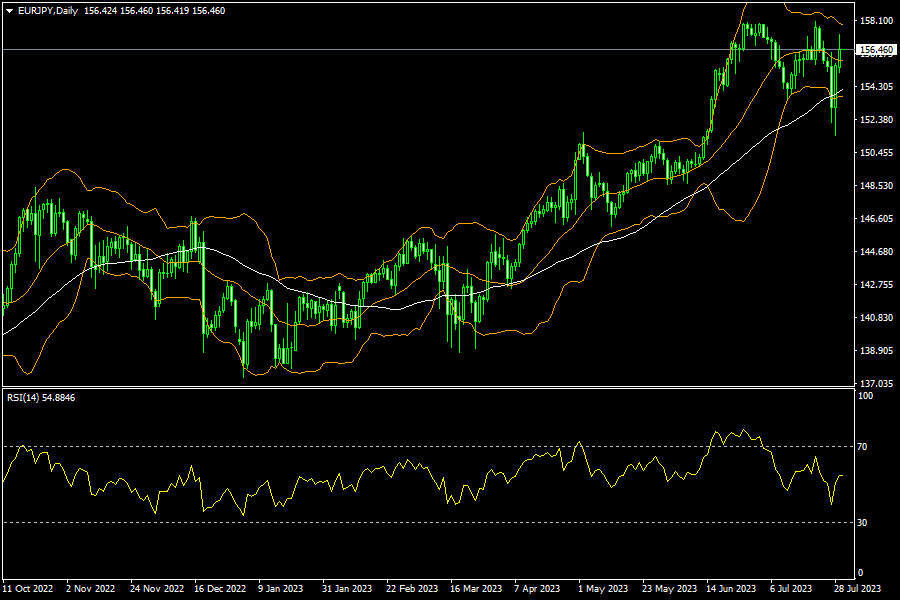The height and width of the screenshot is (600, 900).
Task: Click the 158.100 price axis label
Action: 876,21
